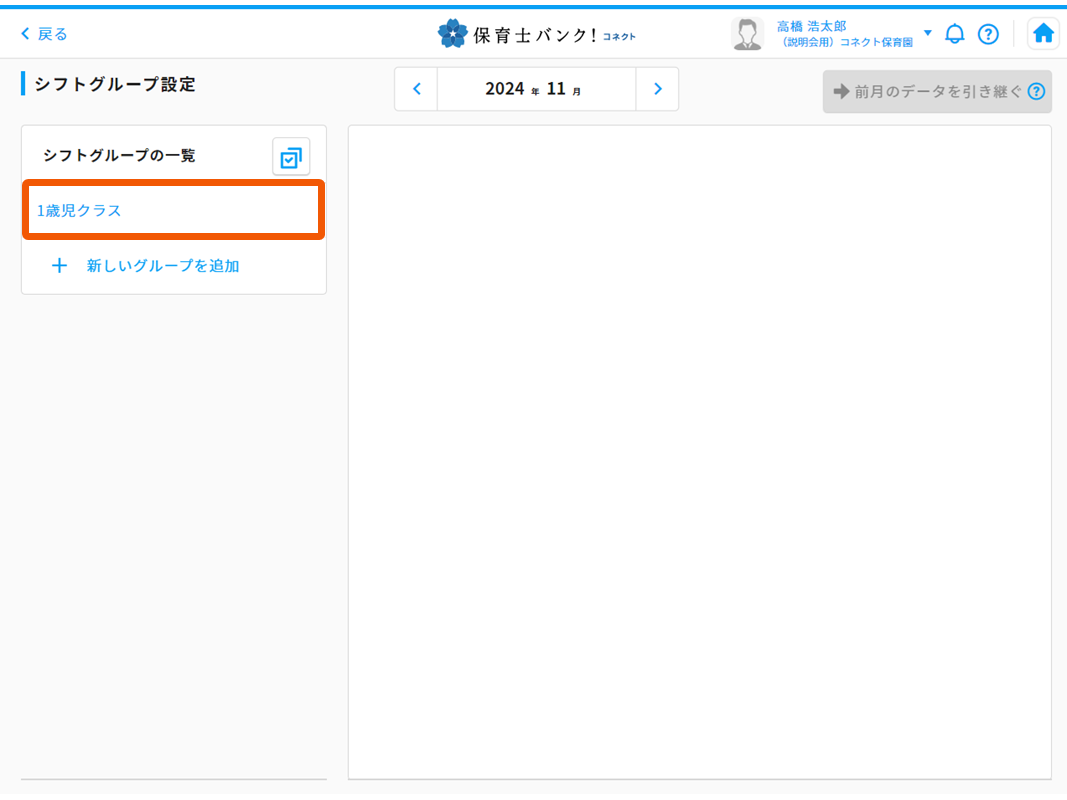Click the sakura flower logo

click(453, 34)
